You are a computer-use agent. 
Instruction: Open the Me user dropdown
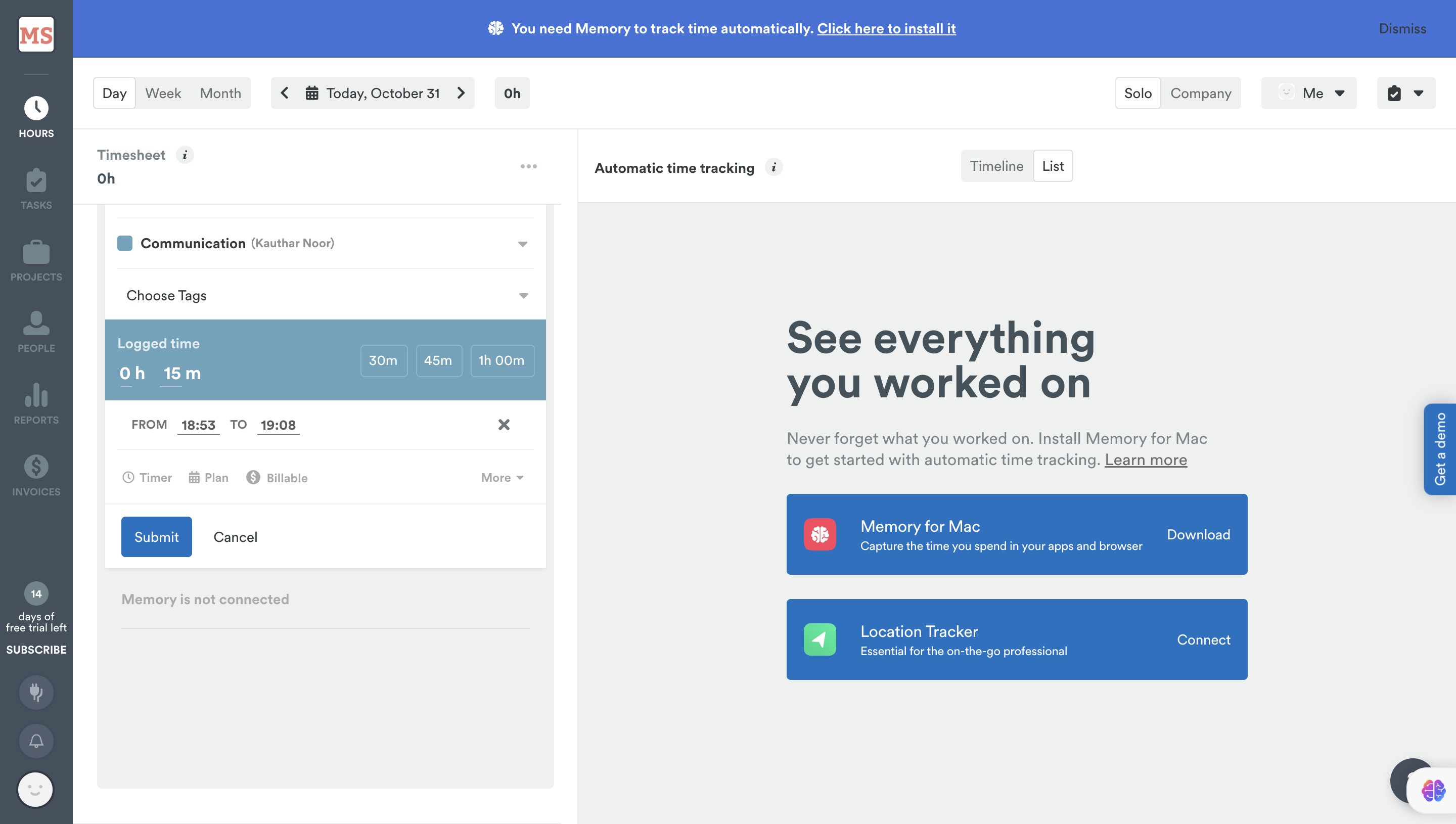coord(1309,93)
